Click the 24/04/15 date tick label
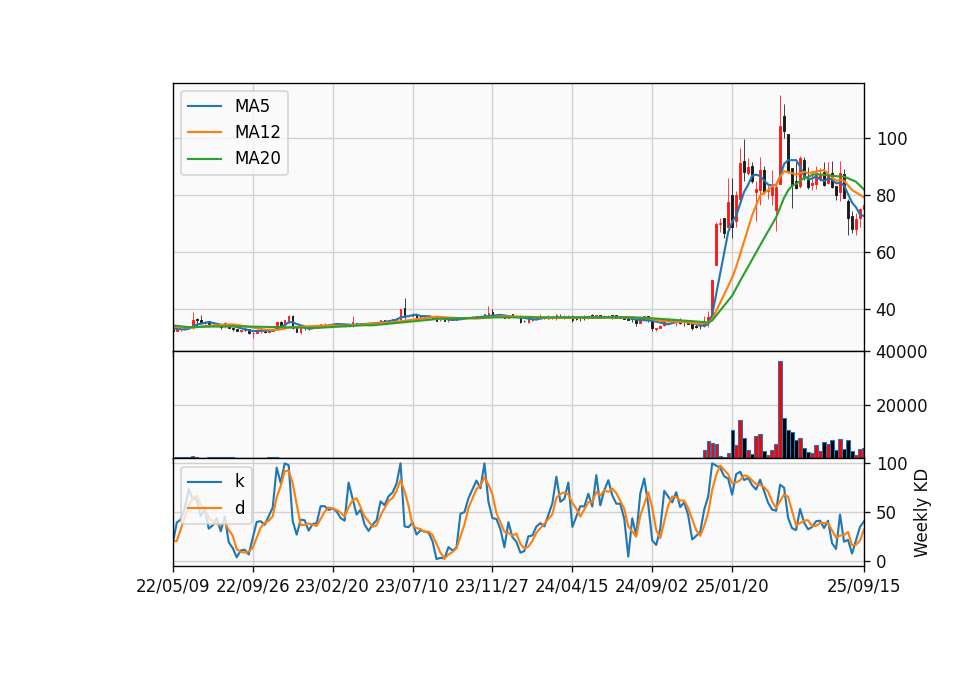This screenshot has height=690, width=960. point(571,586)
